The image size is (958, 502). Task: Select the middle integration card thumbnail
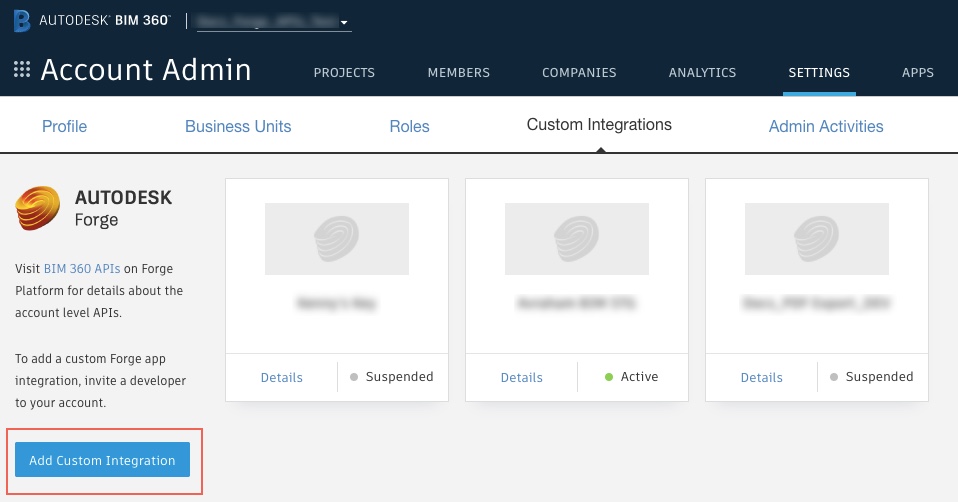(576, 238)
